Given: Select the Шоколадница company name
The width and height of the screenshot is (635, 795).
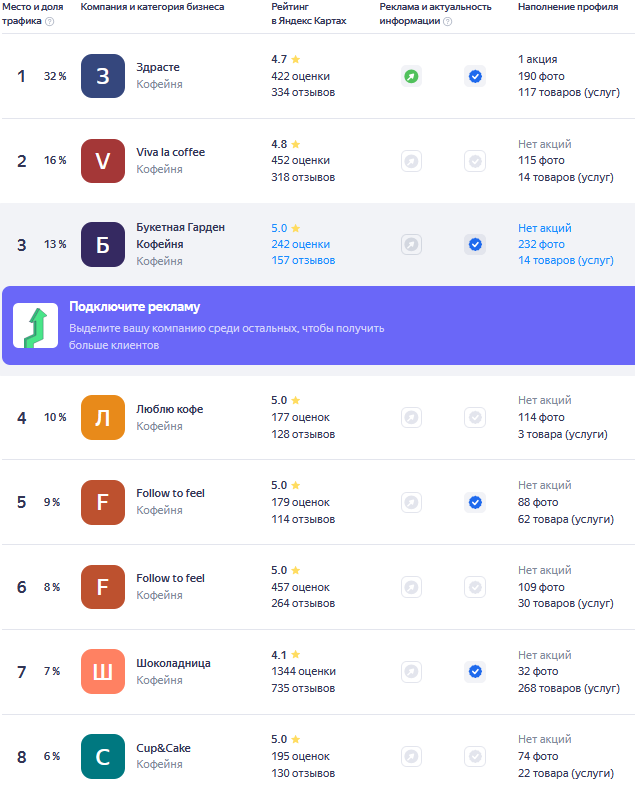Looking at the screenshot, I should pyautogui.click(x=173, y=663).
